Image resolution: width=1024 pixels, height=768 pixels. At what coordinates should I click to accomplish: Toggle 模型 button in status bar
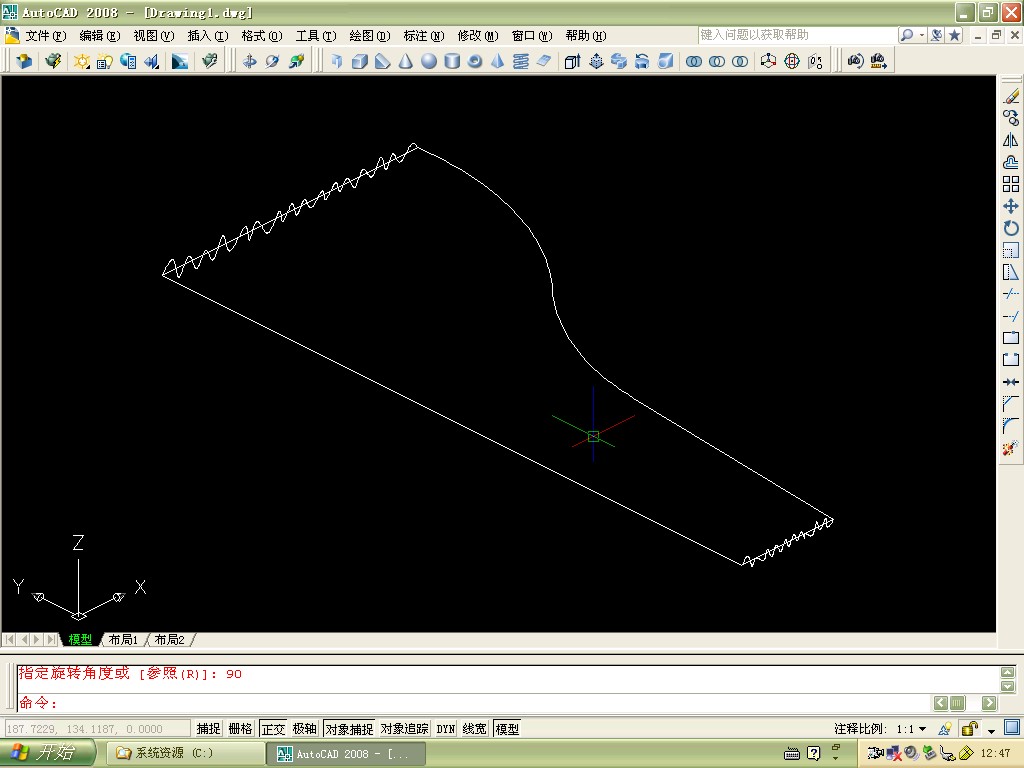pyautogui.click(x=507, y=729)
